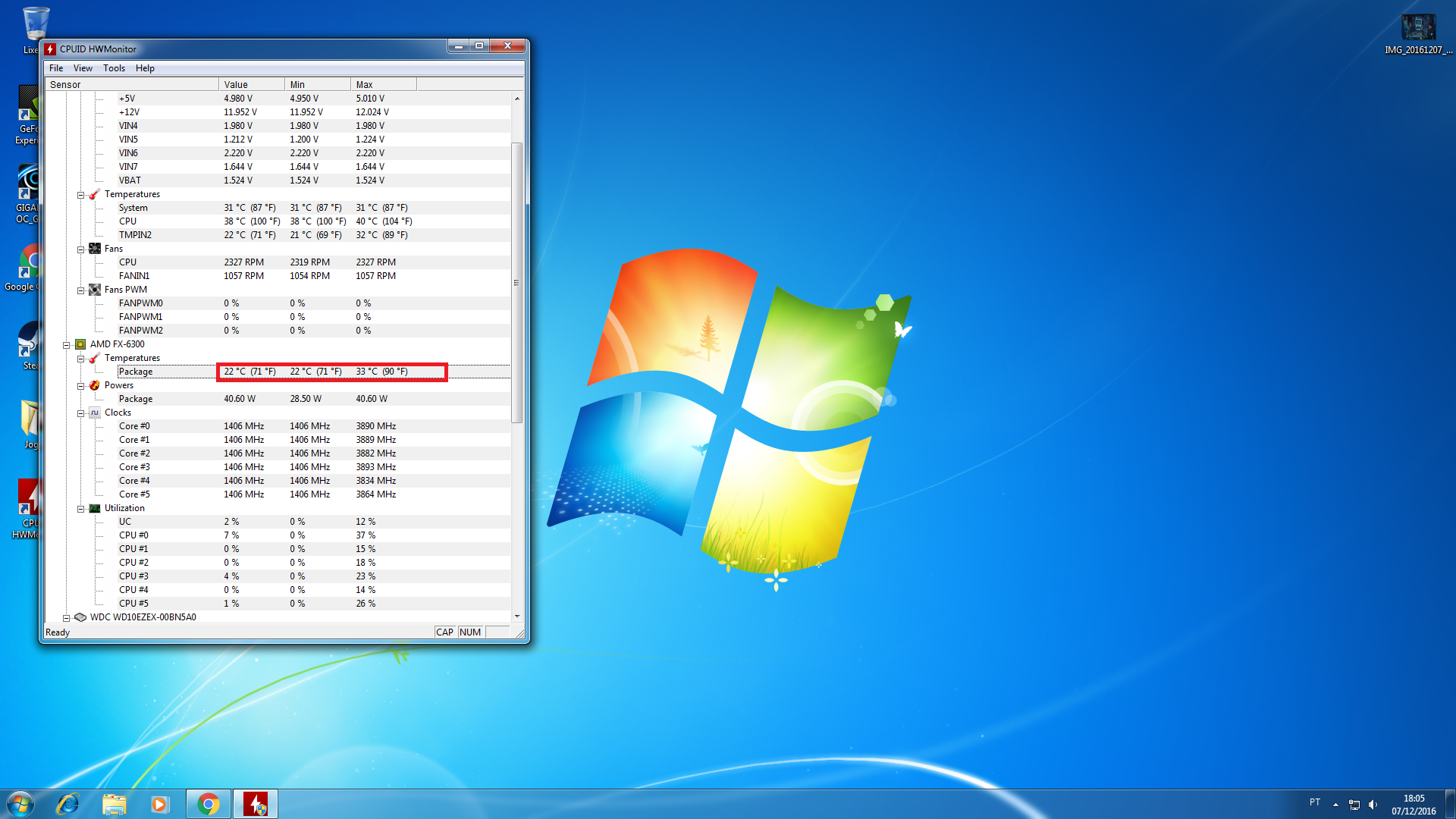Viewport: 1456px width, 819px height.
Task: Open the network tray icon
Action: pyautogui.click(x=1354, y=805)
